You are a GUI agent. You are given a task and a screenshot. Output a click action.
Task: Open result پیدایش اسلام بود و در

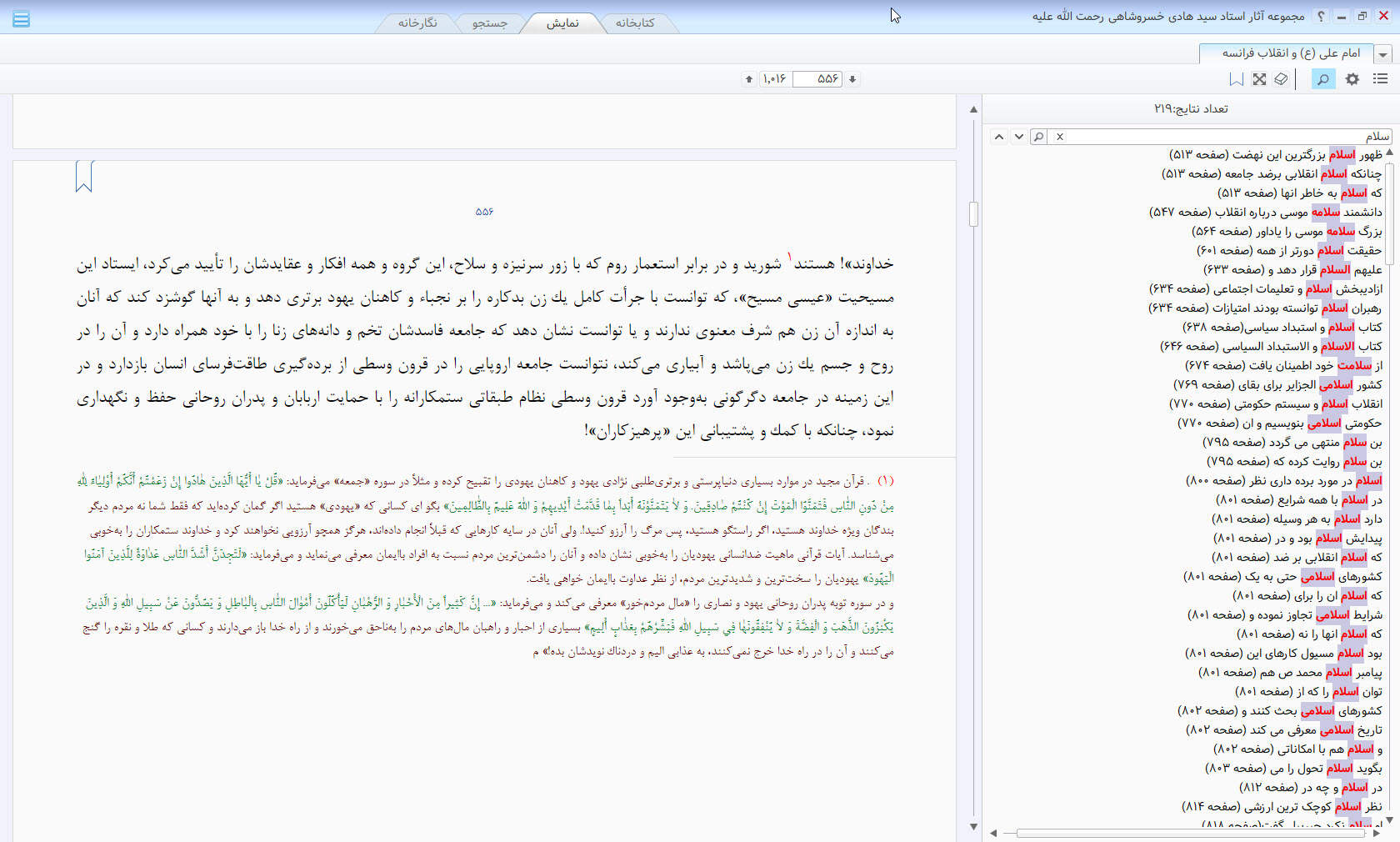click(x=1297, y=539)
